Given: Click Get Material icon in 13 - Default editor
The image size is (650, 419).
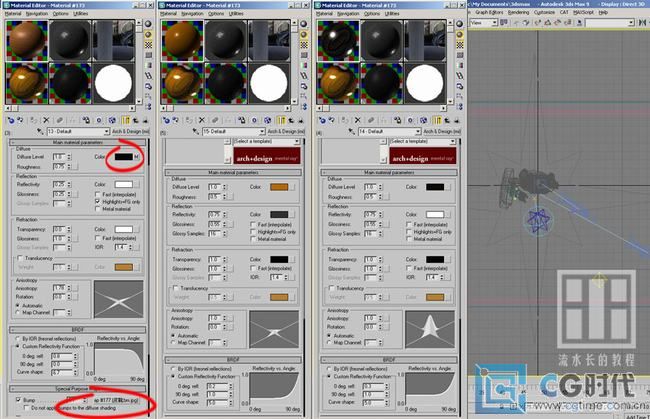Looking at the screenshot, I should (10, 120).
